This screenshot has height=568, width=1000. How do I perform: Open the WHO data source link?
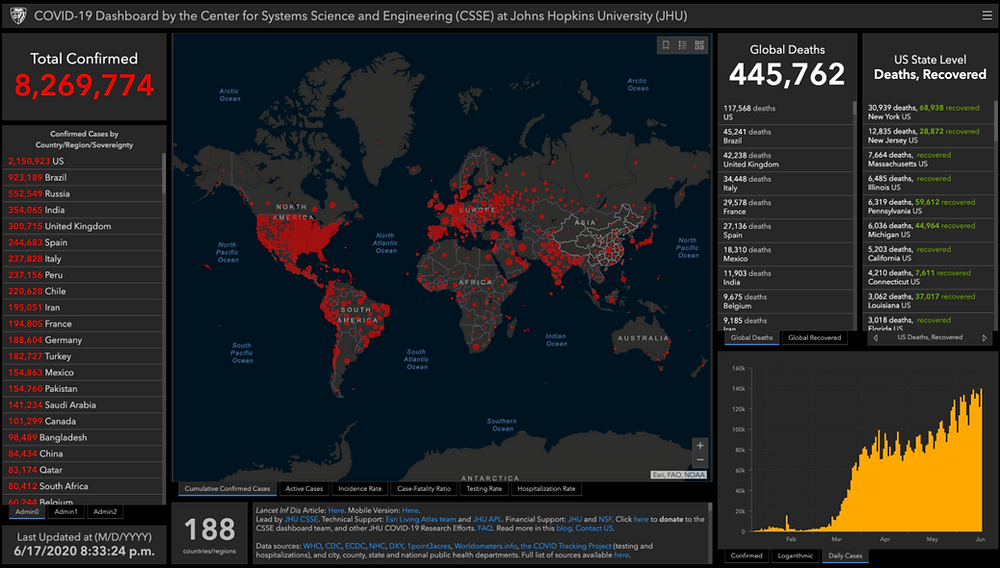point(312,546)
